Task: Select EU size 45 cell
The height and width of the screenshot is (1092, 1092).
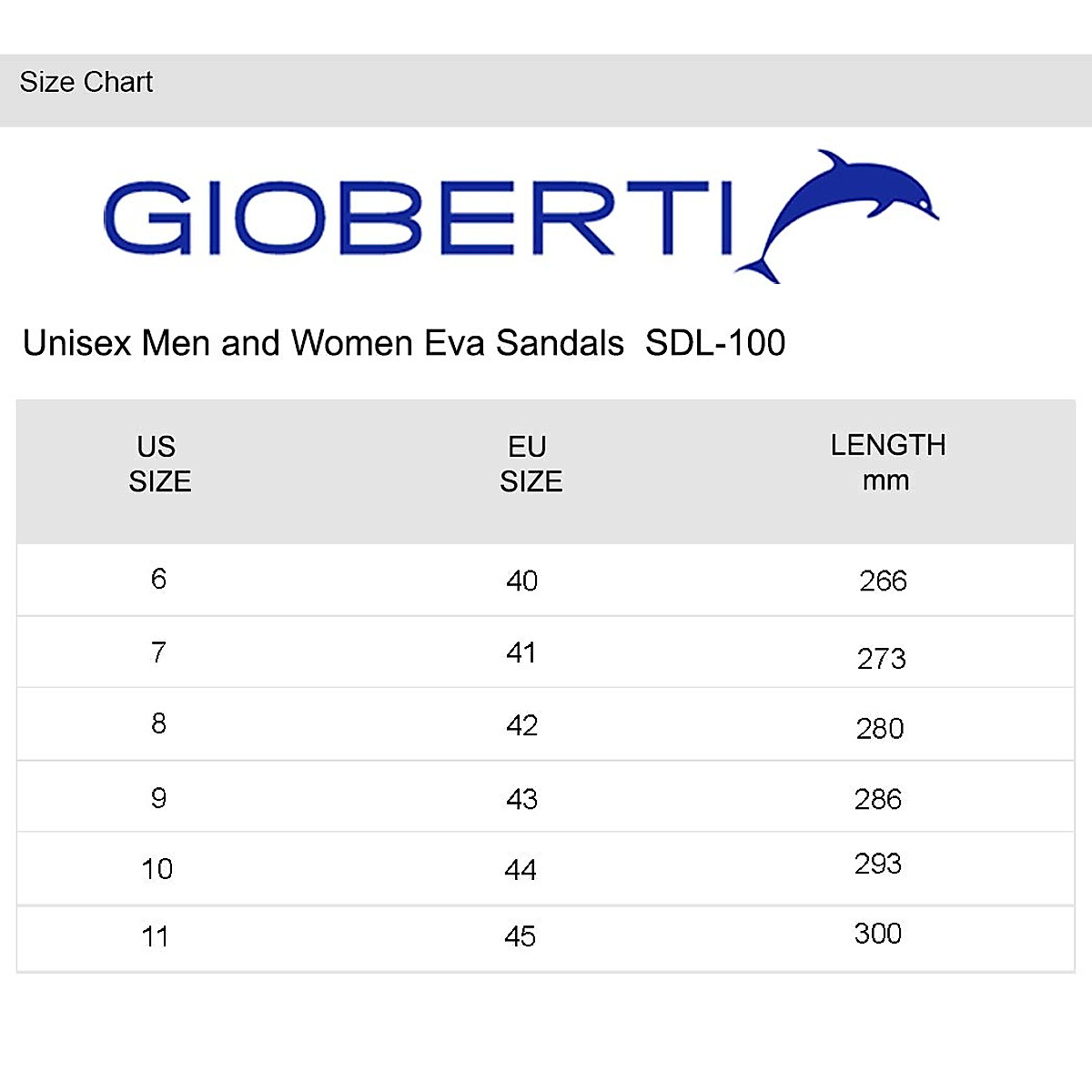Action: tap(520, 936)
